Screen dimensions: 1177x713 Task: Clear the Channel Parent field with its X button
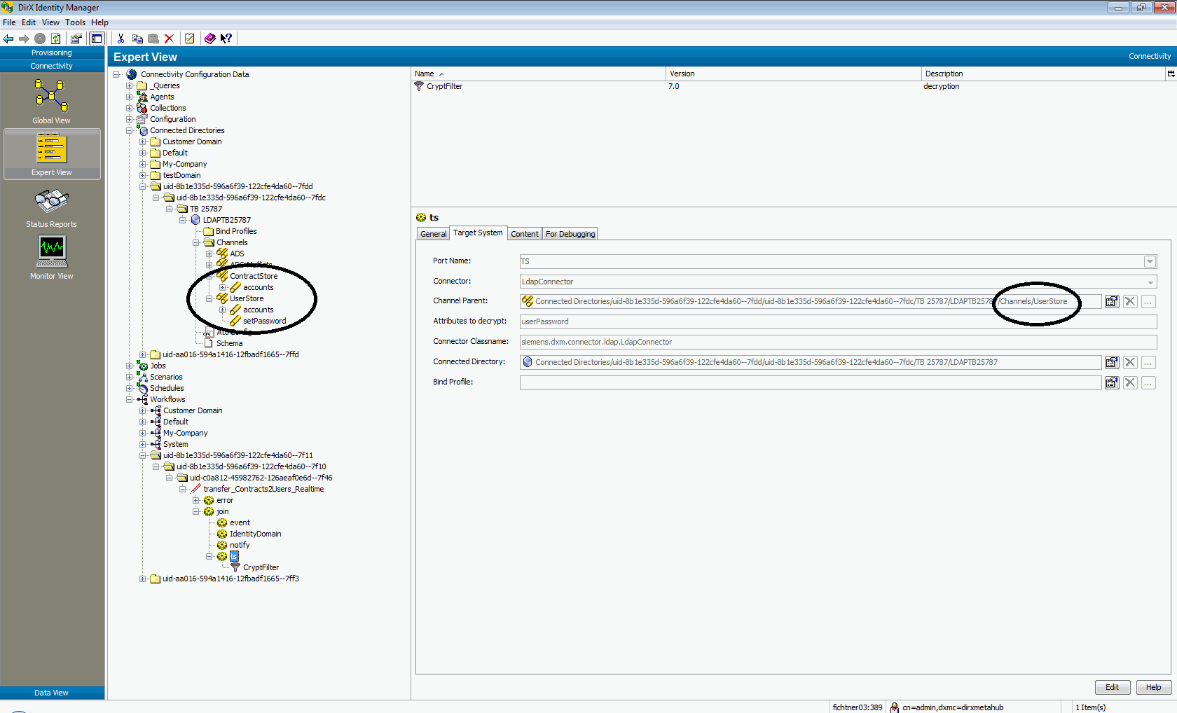pos(1128,301)
